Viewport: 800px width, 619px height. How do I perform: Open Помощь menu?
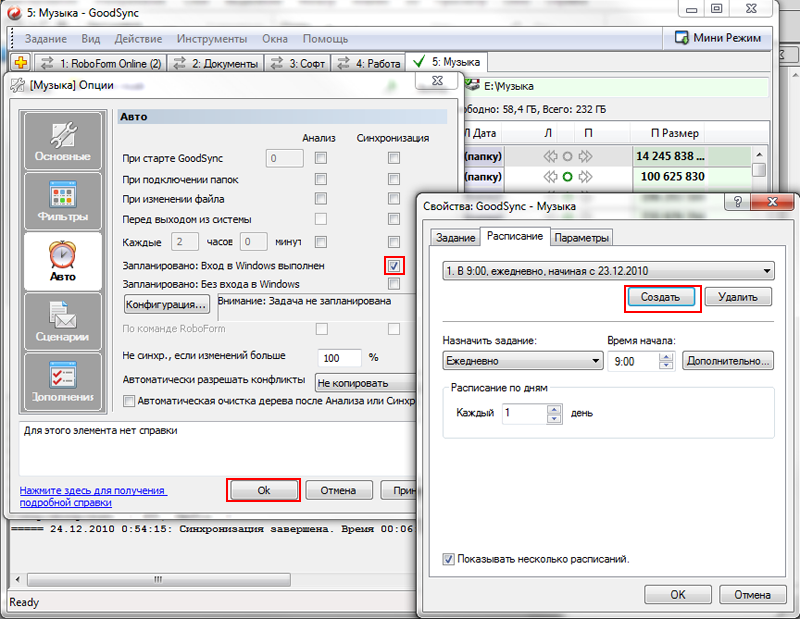coord(326,39)
